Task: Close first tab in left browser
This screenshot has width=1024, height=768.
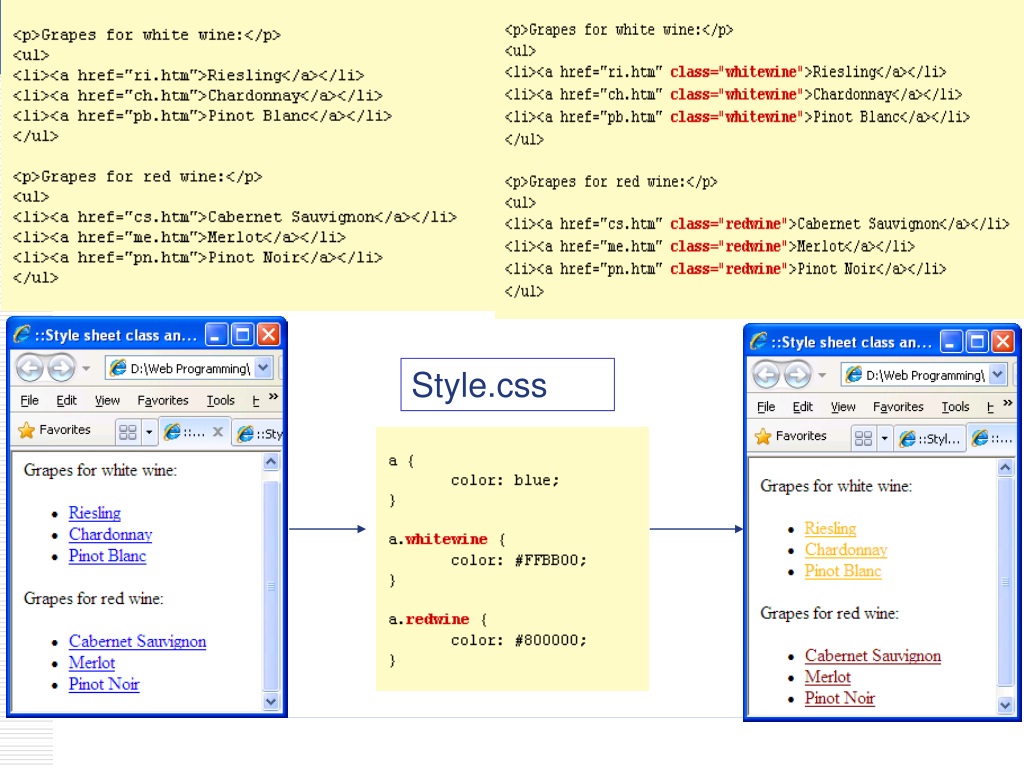Action: (x=218, y=432)
